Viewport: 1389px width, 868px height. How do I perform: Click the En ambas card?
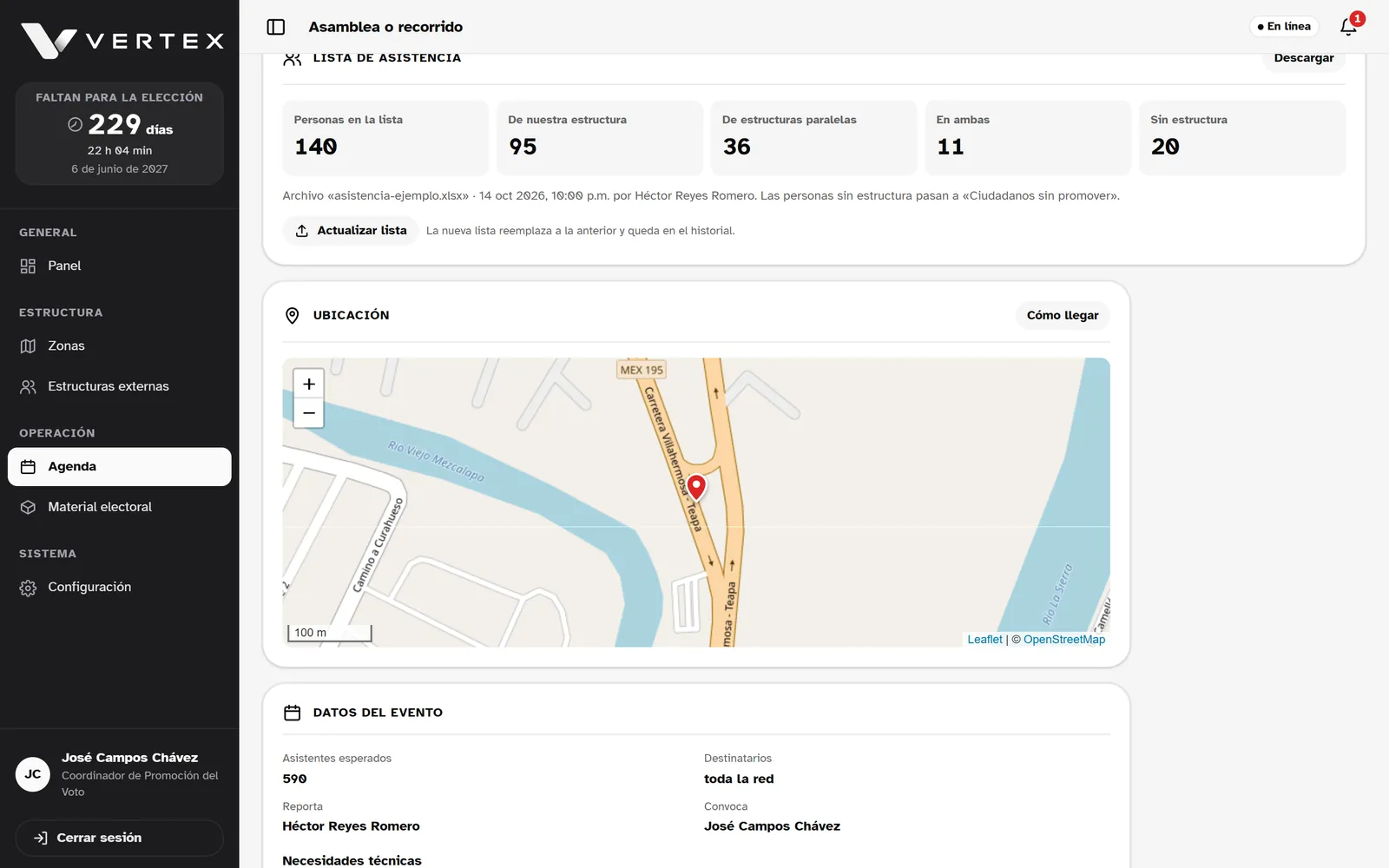pos(1028,138)
